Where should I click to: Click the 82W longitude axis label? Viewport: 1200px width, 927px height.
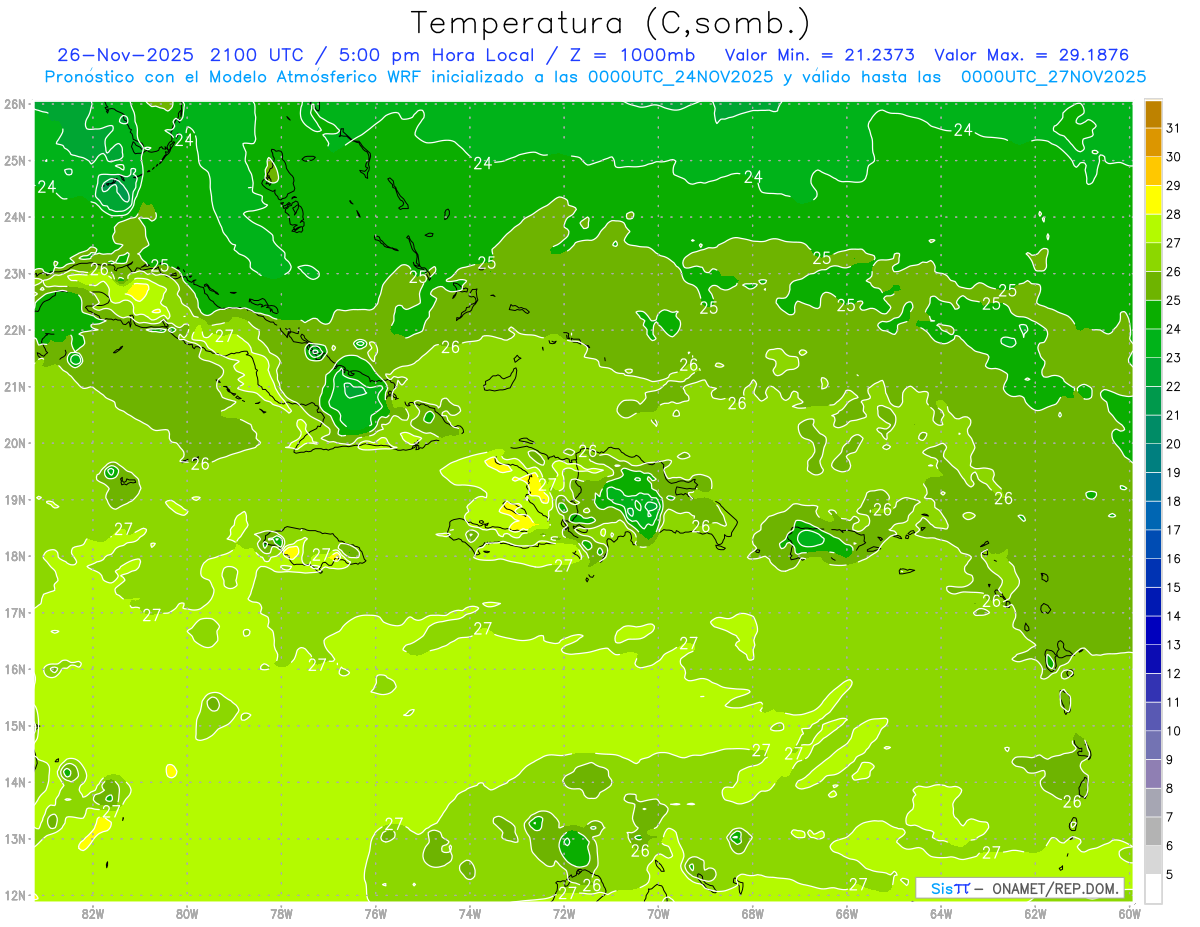(93, 913)
